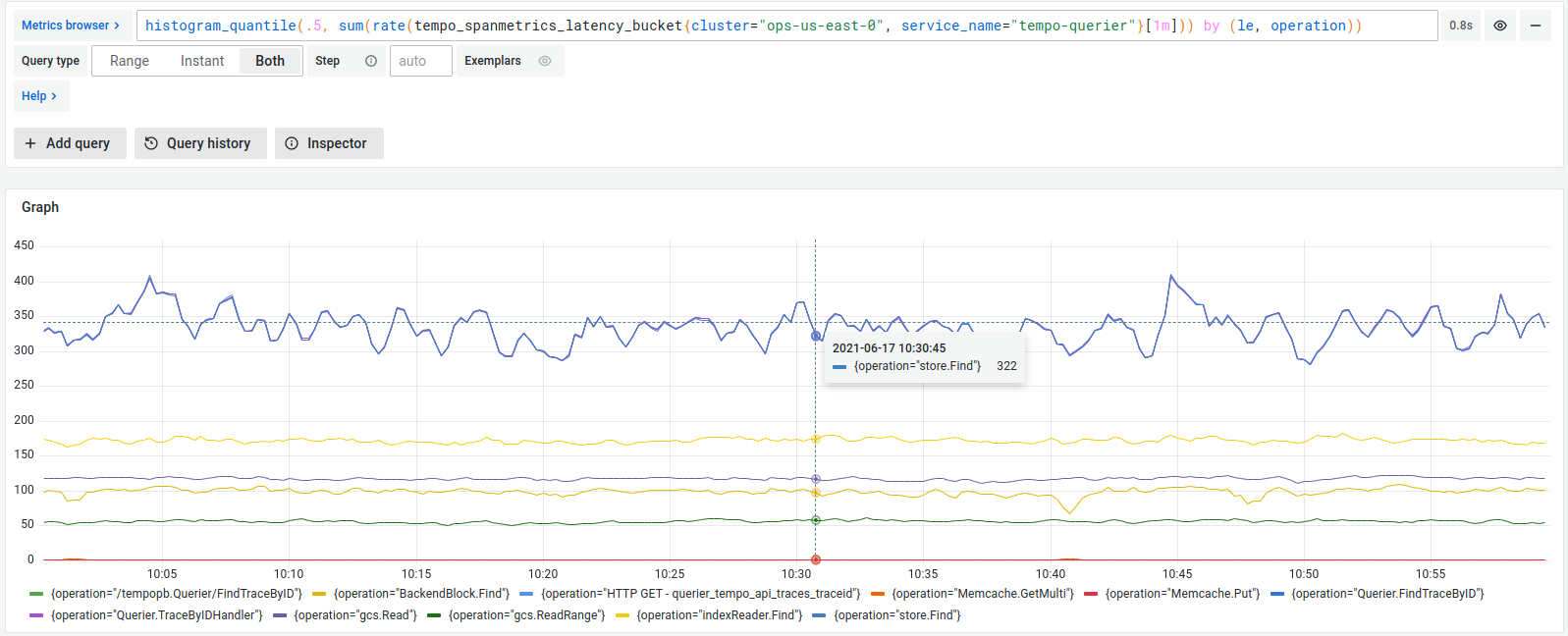Expand the Help section
Viewport: 1568px width, 636px height.
pos(40,96)
